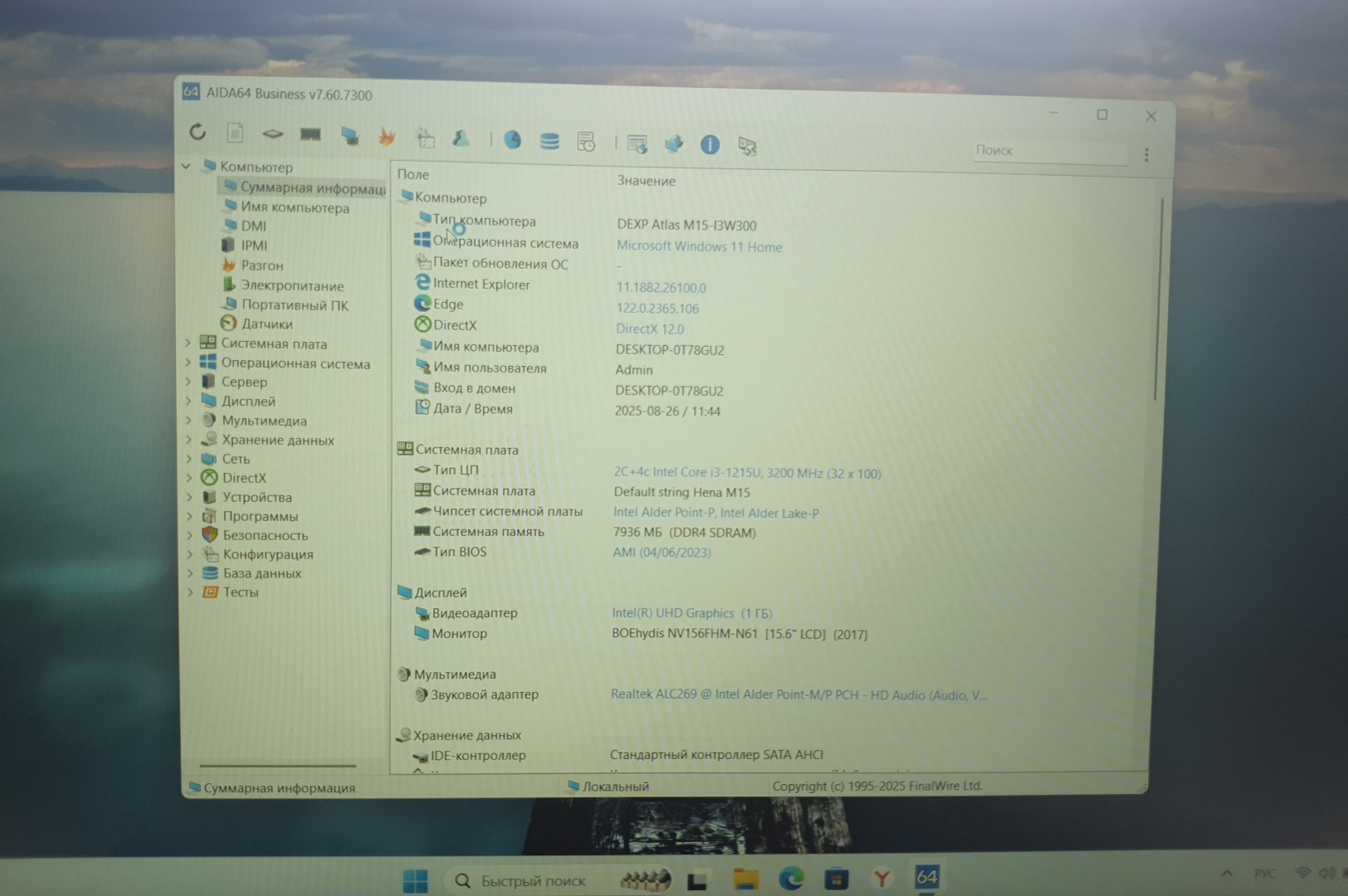The image size is (1348, 896).
Task: Open the blue info circle icon
Action: pyautogui.click(x=710, y=145)
